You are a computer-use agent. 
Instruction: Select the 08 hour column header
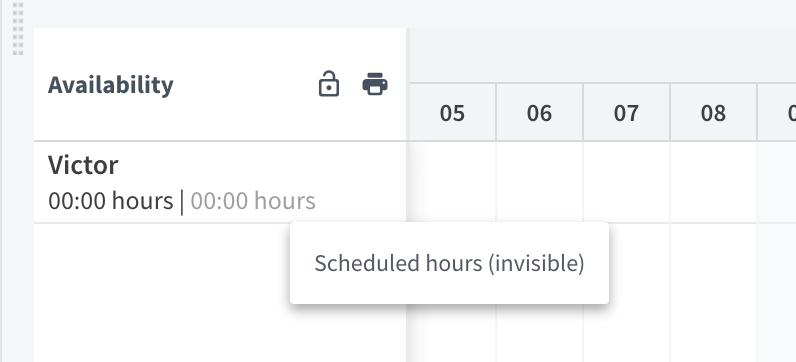pyautogui.click(x=713, y=113)
